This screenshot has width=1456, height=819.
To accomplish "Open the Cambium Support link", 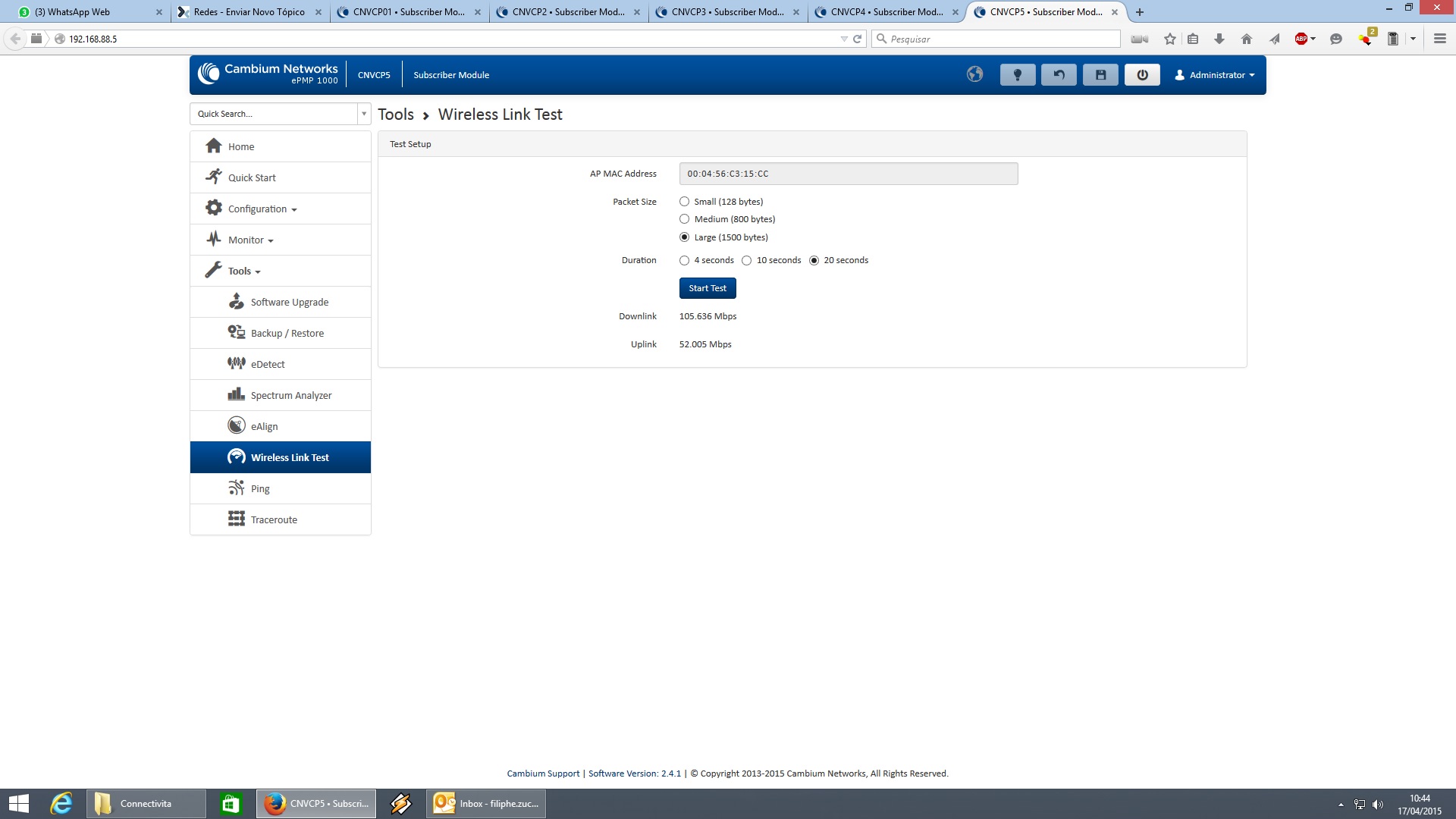I will [x=543, y=773].
